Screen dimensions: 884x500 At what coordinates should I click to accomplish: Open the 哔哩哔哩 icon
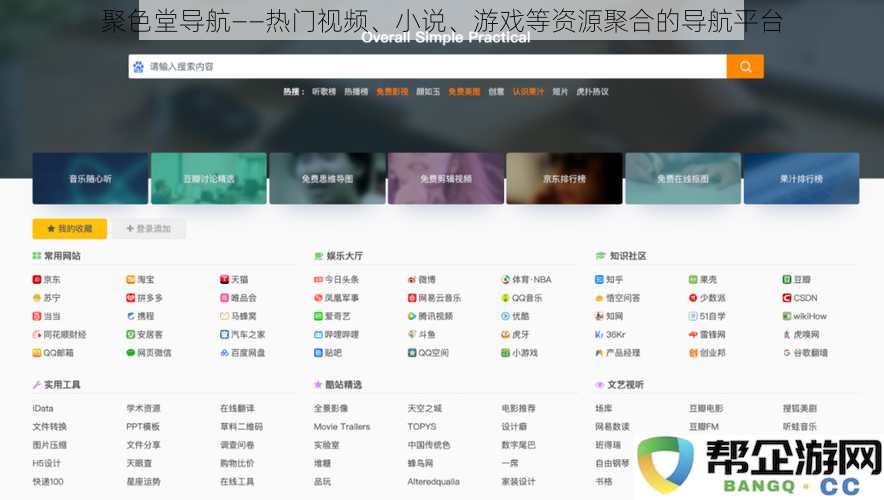pos(318,335)
